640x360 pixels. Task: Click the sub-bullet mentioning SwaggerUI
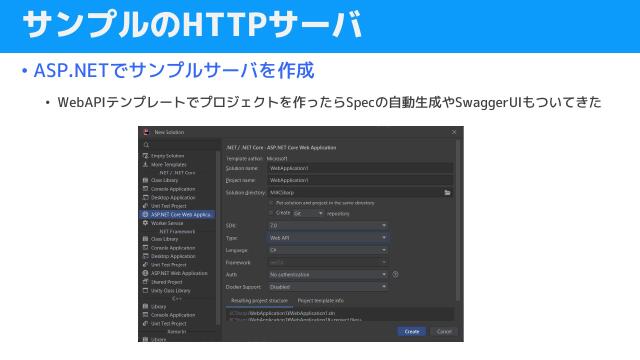(329, 102)
